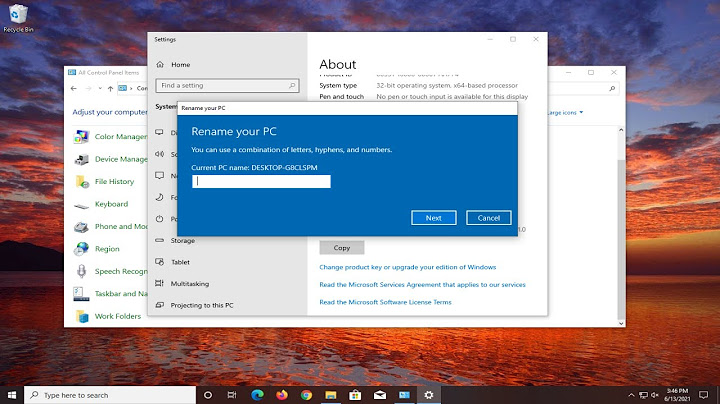Open the Recycle Bin desktop icon

pyautogui.click(x=18, y=18)
